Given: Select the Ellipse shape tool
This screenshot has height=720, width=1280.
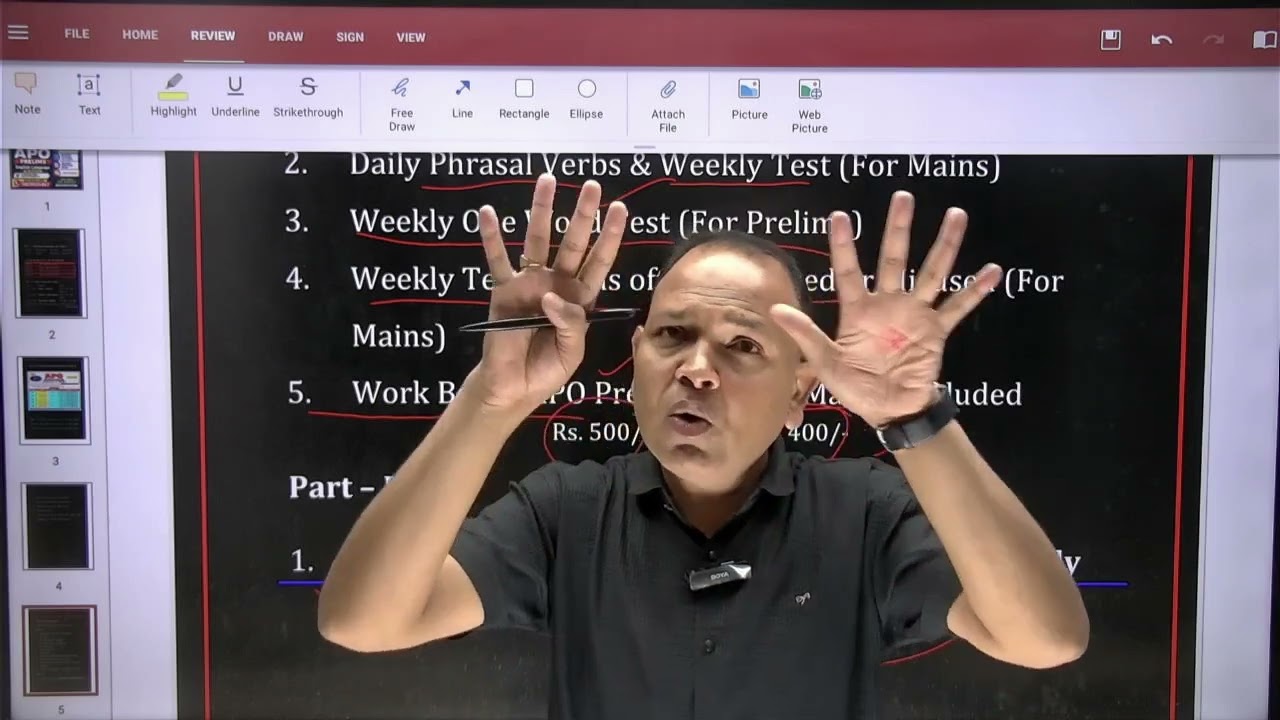Looking at the screenshot, I should pyautogui.click(x=586, y=98).
